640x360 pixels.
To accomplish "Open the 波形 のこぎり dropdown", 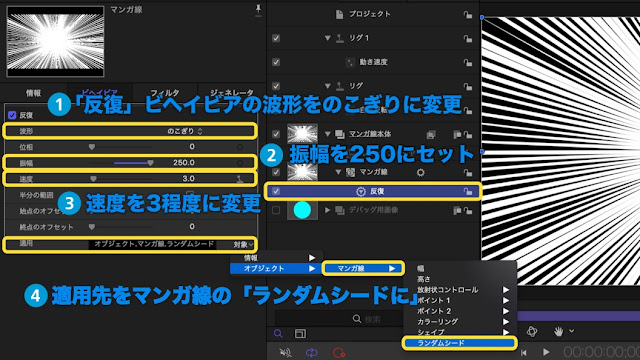I will pyautogui.click(x=185, y=131).
